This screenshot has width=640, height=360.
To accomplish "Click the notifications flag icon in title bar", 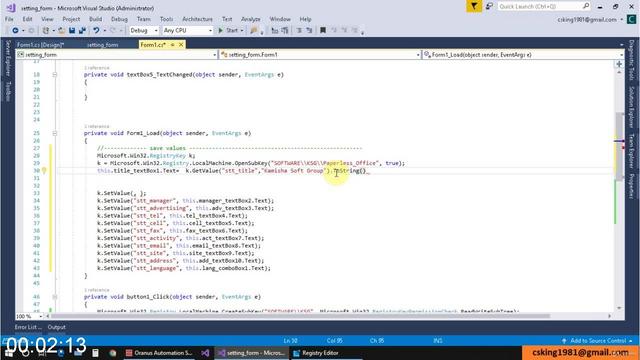I will (474, 7).
